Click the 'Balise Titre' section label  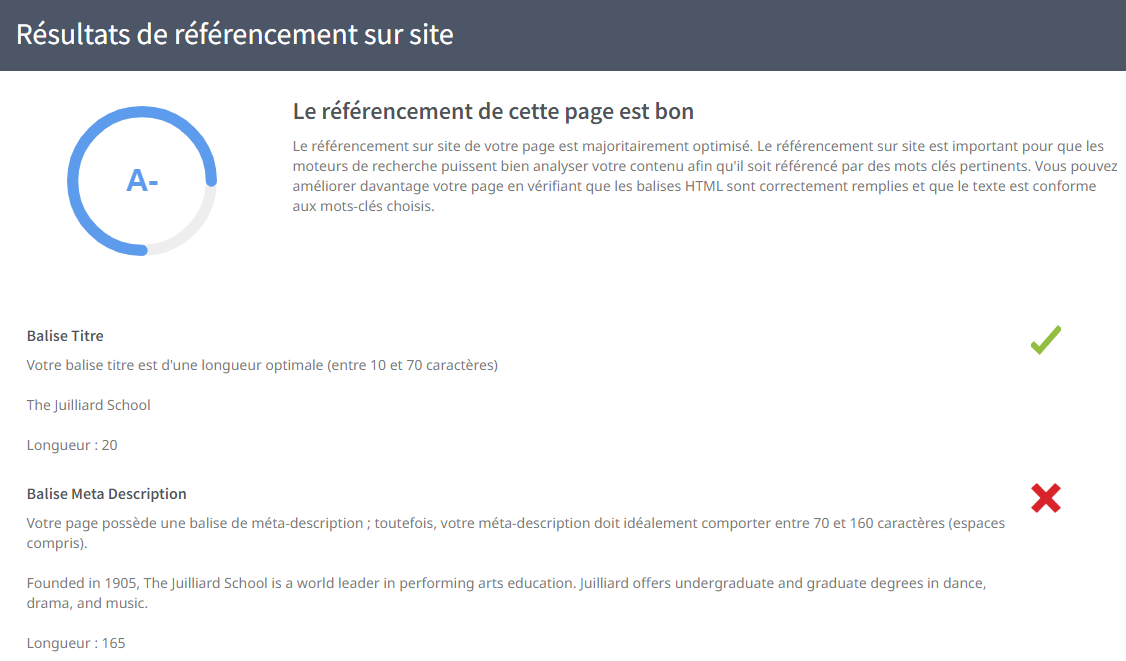coord(65,336)
